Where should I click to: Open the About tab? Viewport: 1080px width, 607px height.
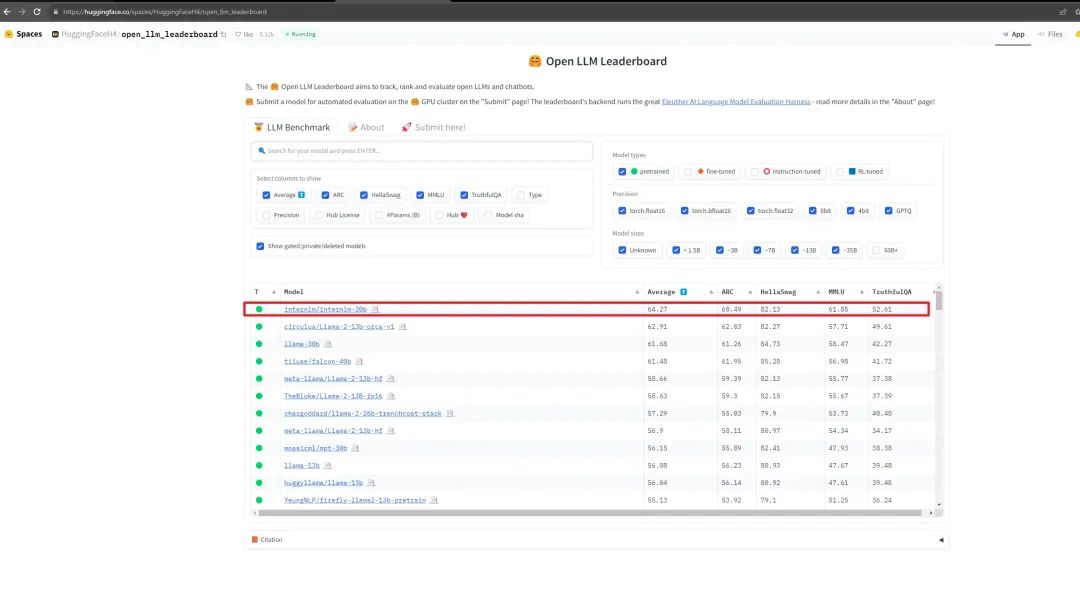(366, 127)
